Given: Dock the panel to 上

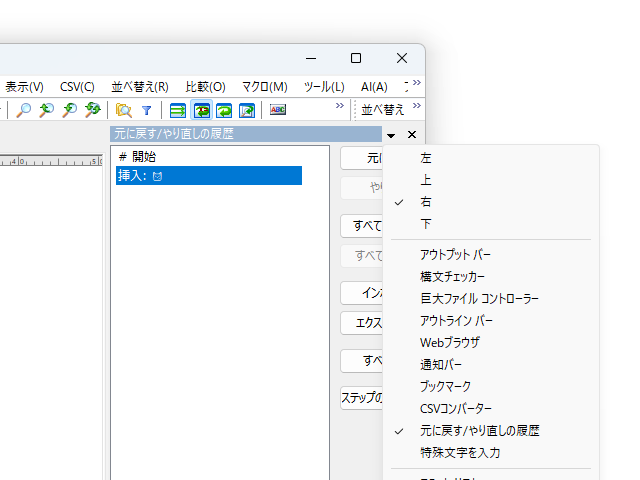Looking at the screenshot, I should 491,180.
